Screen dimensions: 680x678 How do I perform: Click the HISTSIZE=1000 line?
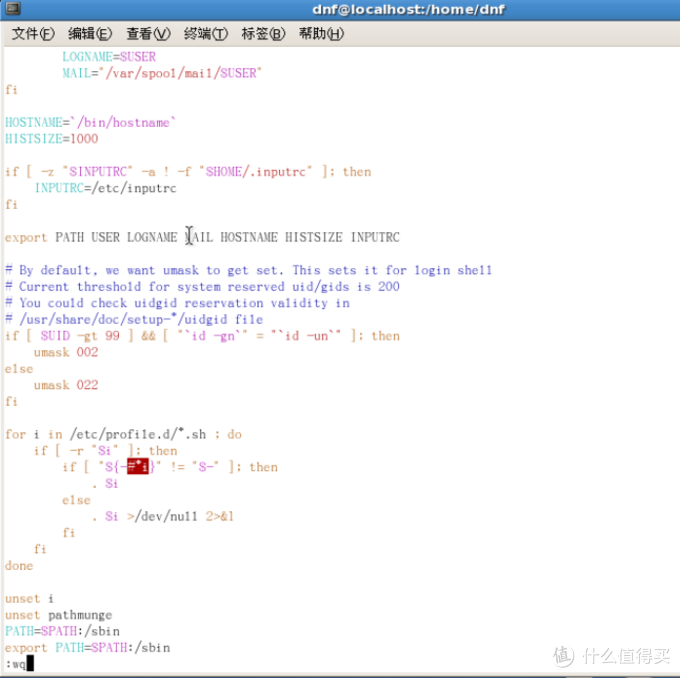coord(52,139)
